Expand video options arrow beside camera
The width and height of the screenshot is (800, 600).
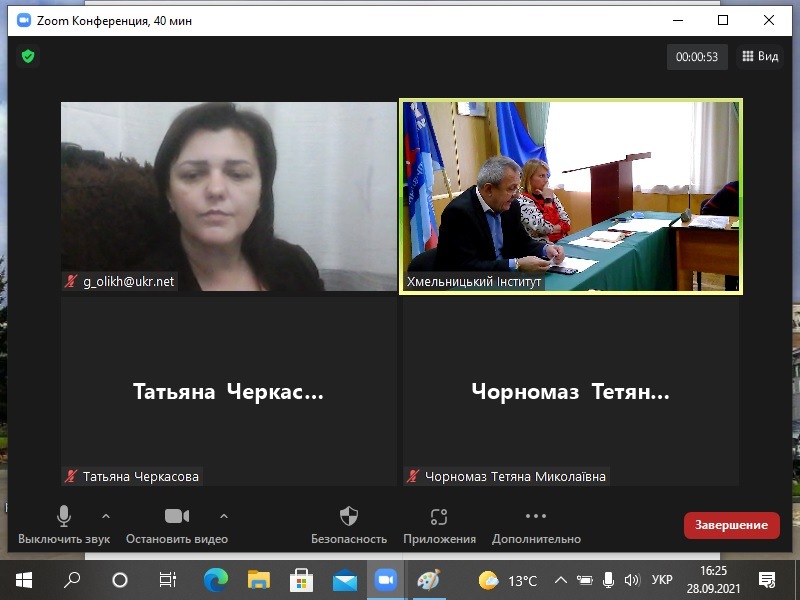pos(224,516)
